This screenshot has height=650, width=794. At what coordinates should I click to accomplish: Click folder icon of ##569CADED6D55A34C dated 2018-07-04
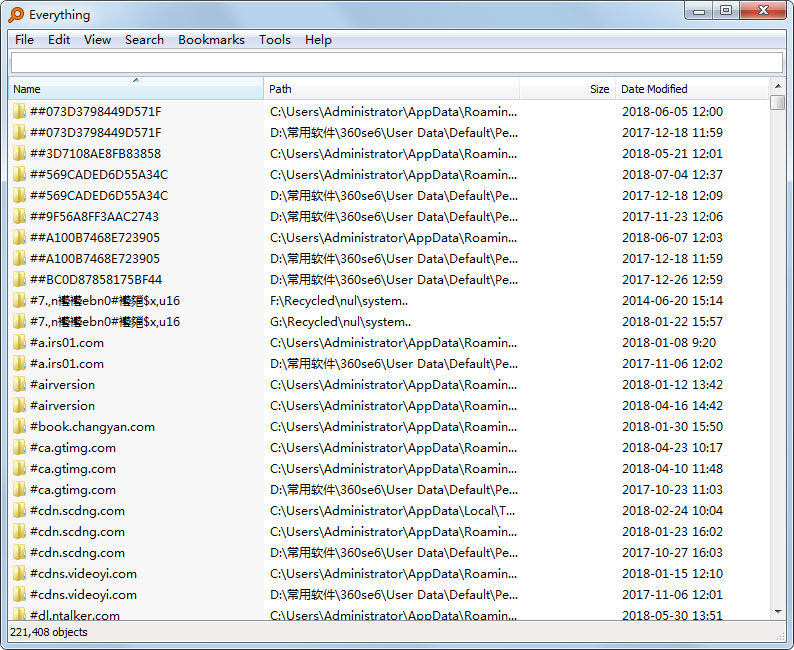(x=19, y=175)
